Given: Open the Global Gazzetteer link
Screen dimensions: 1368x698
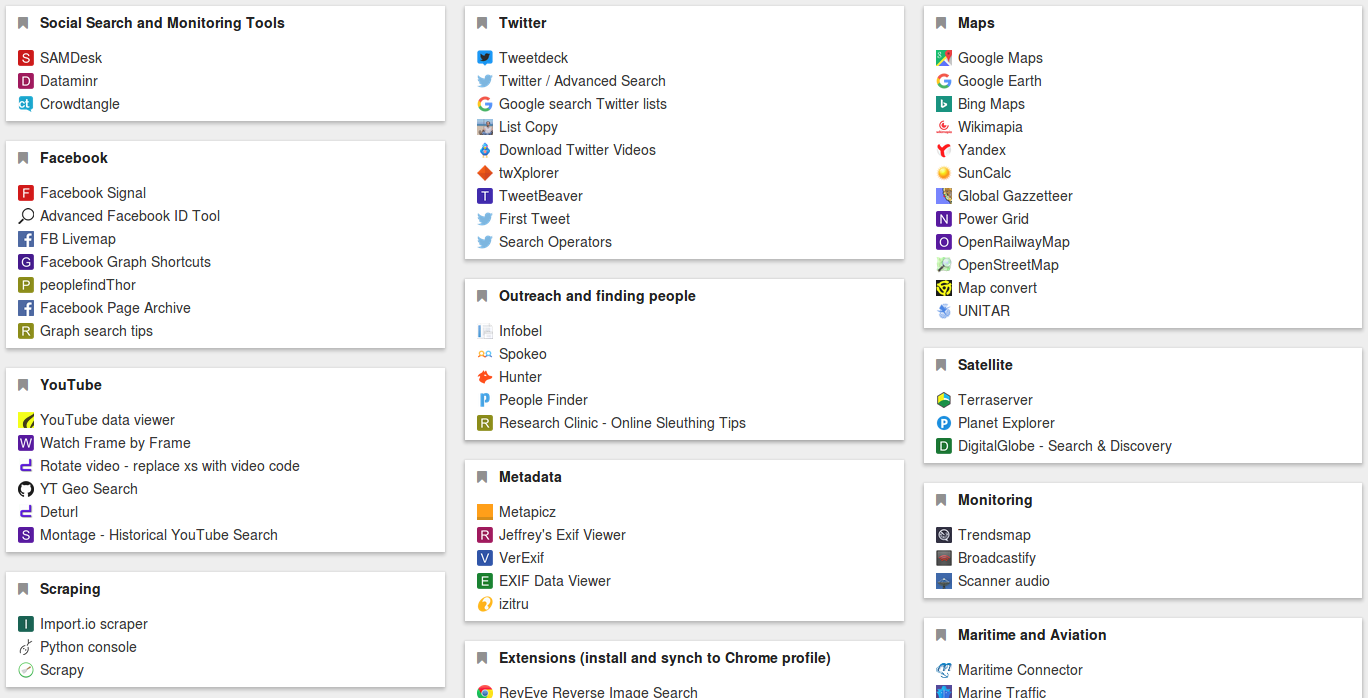Looking at the screenshot, I should [1015, 196].
